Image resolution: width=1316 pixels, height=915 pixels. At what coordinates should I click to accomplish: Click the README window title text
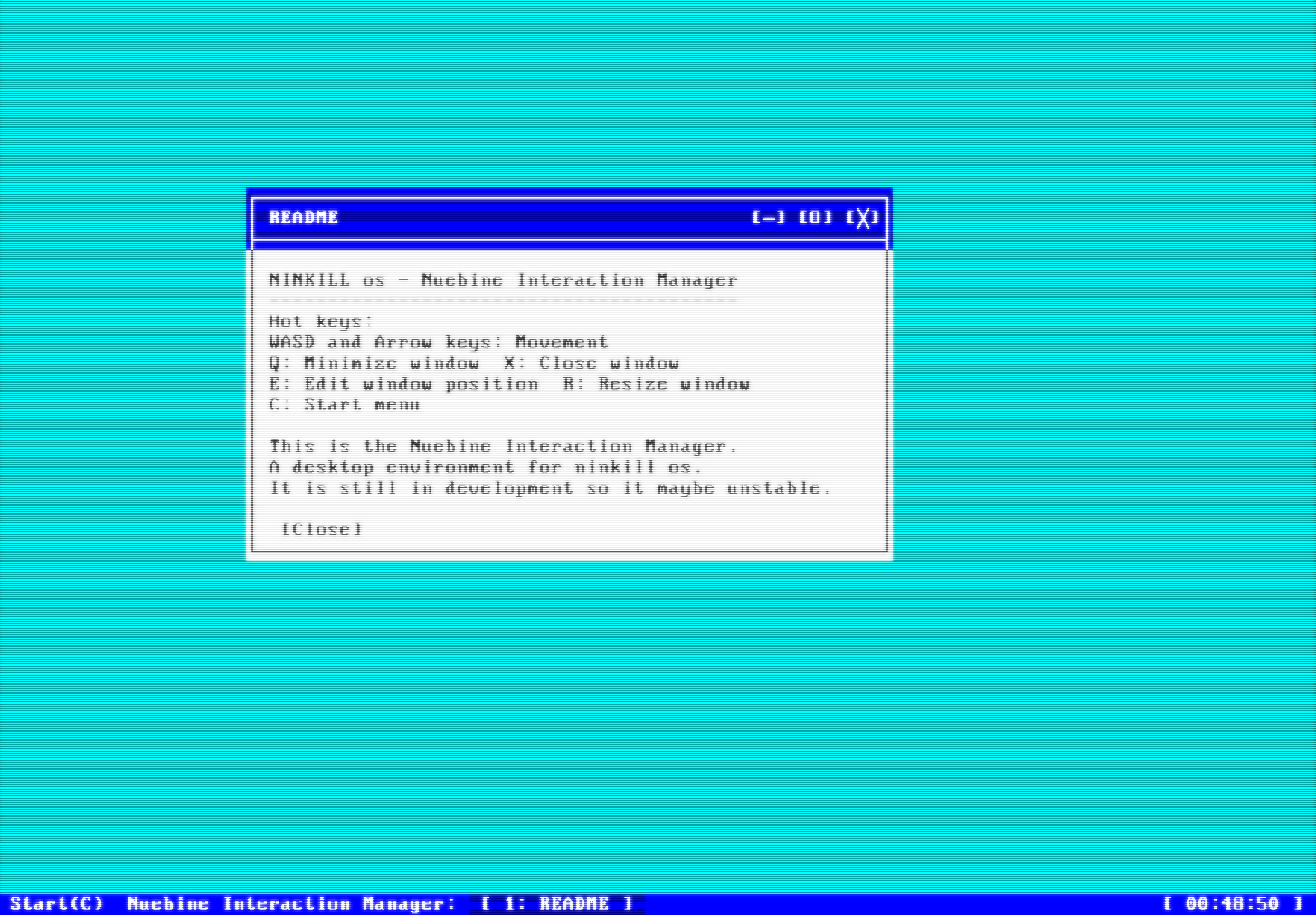(304, 217)
